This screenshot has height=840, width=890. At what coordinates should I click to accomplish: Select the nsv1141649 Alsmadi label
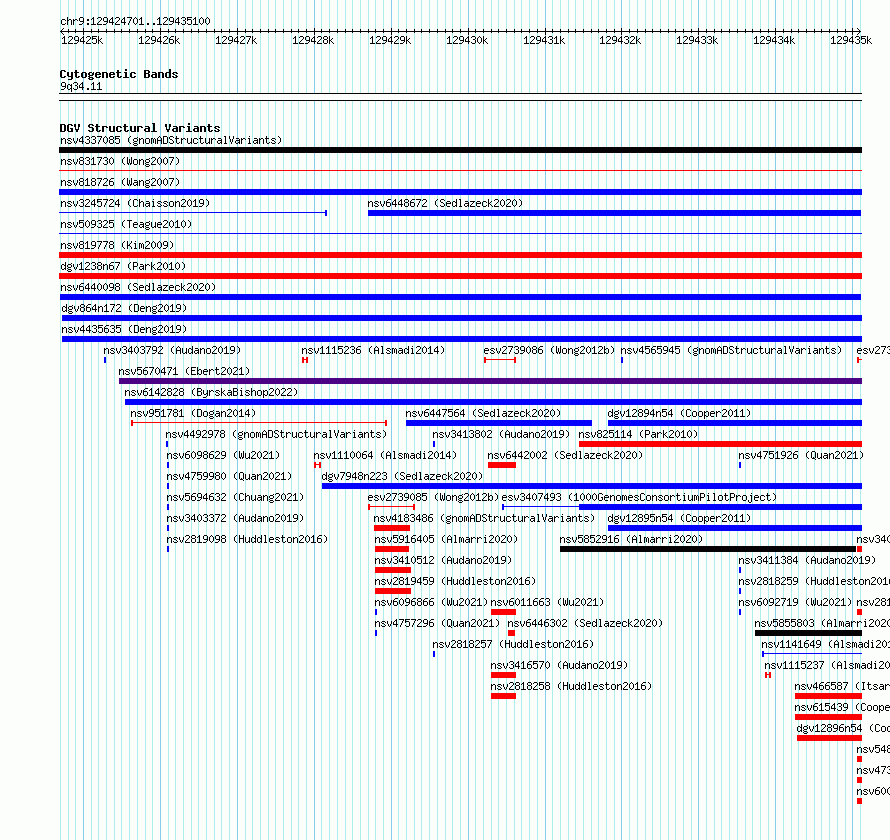825,644
